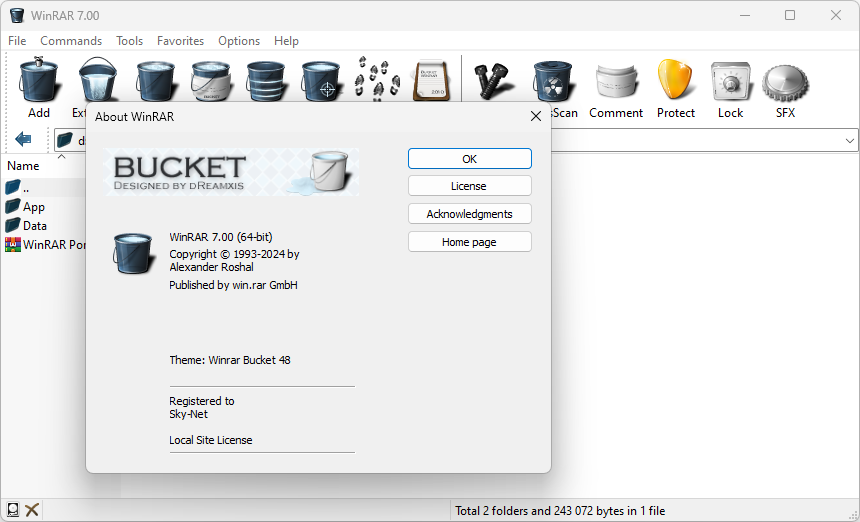This screenshot has height=522, width=860.
Task: Click the 'Total 2 folders and 243 072 bytes' status text
Action: (x=560, y=511)
